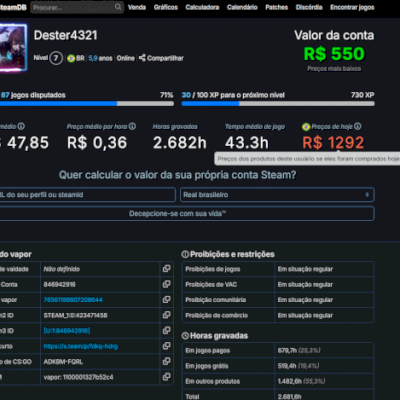Viewport: 400px width, 400px height.
Task: Click the 'Decepcione-se com sua vida' button
Action: (187, 214)
